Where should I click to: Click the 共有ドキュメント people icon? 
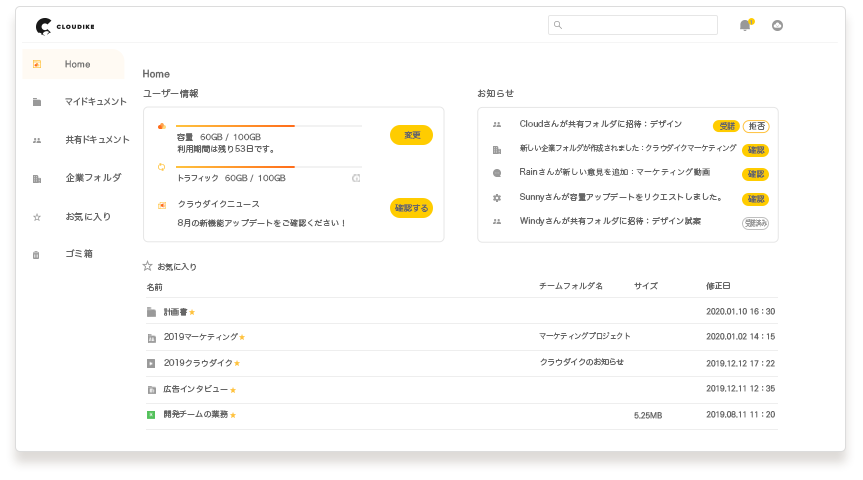coord(37,140)
